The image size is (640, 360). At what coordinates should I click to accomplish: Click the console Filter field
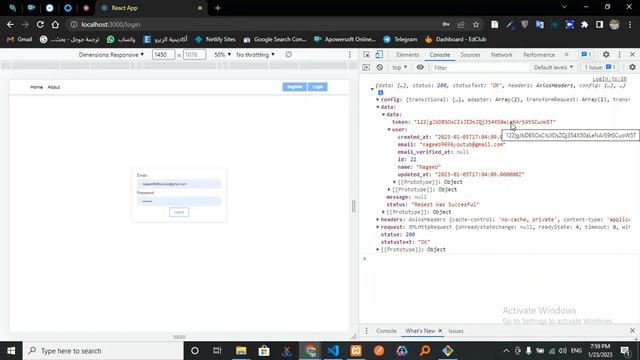click(480, 68)
